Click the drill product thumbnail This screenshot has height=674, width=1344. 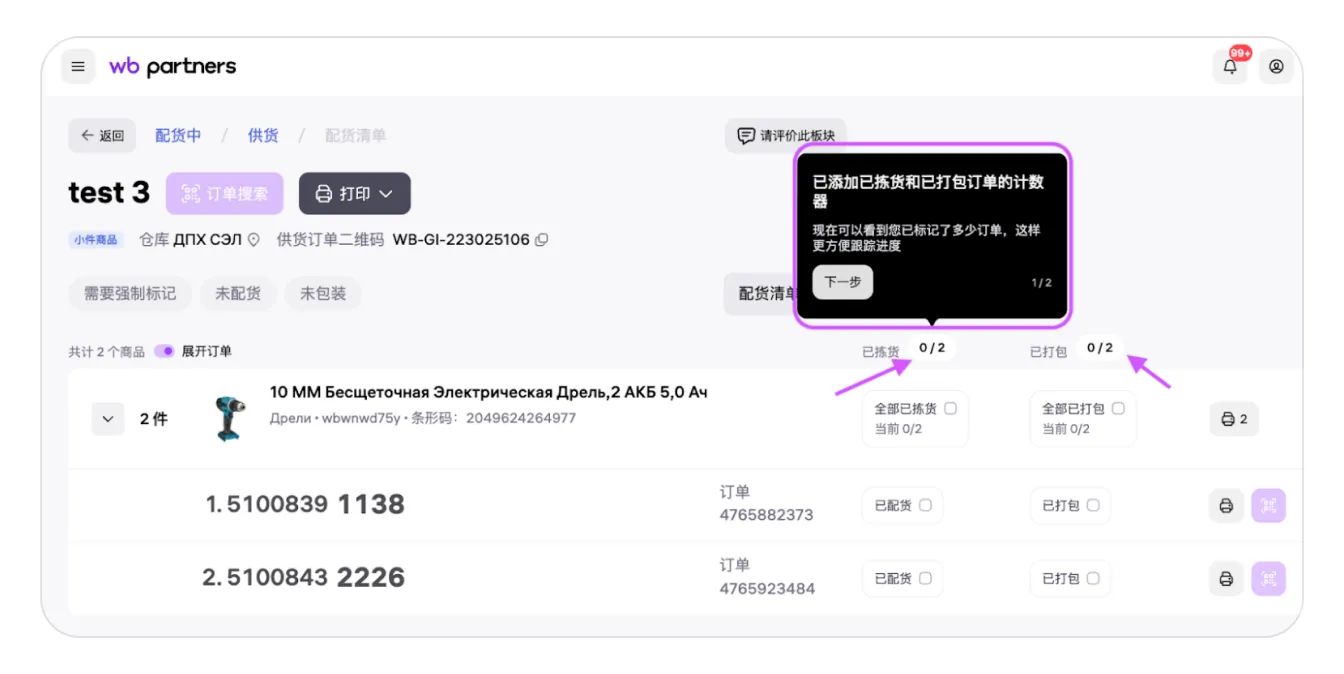(x=229, y=419)
